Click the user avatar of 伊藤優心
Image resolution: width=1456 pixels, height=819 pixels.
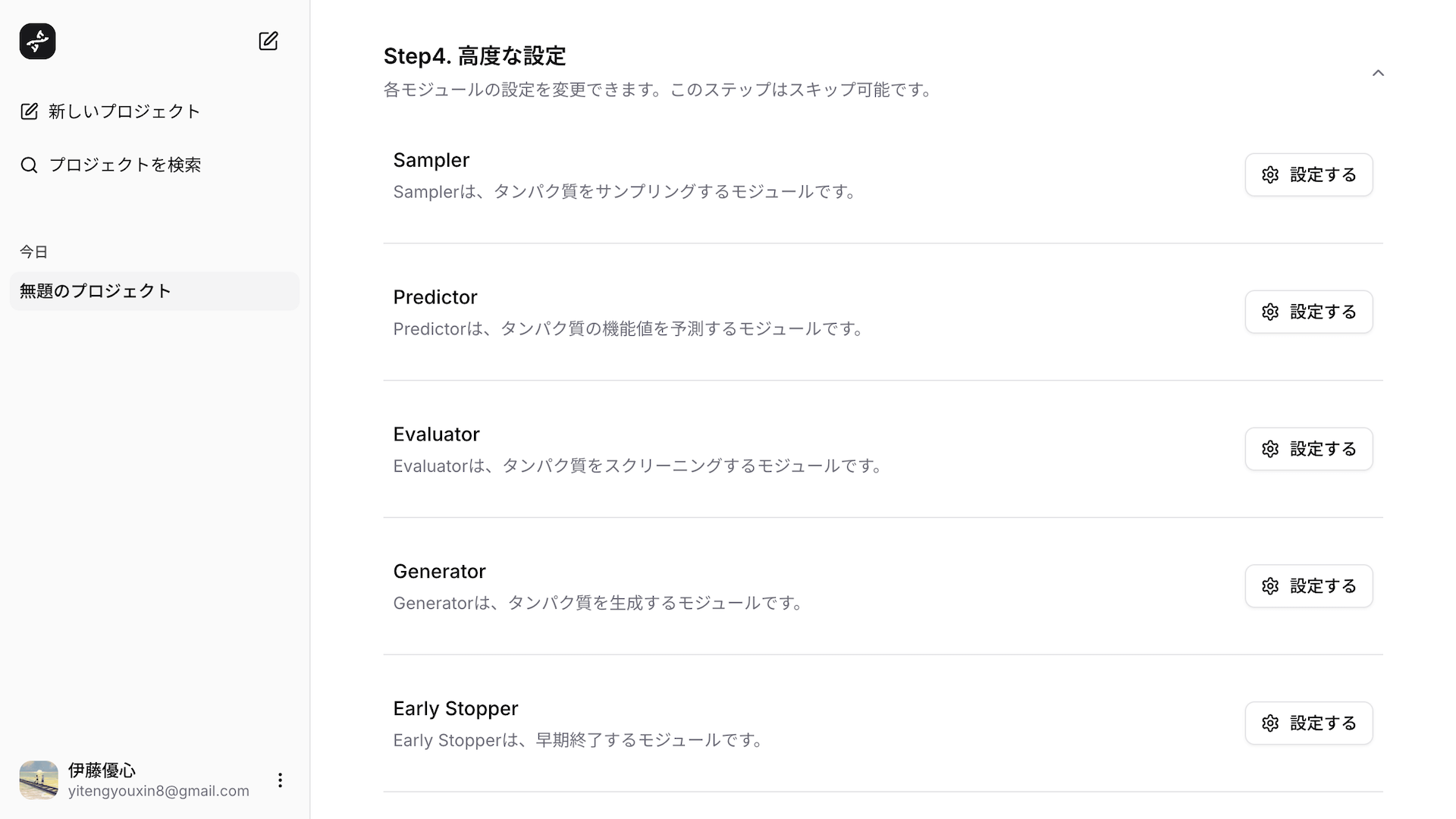38,780
